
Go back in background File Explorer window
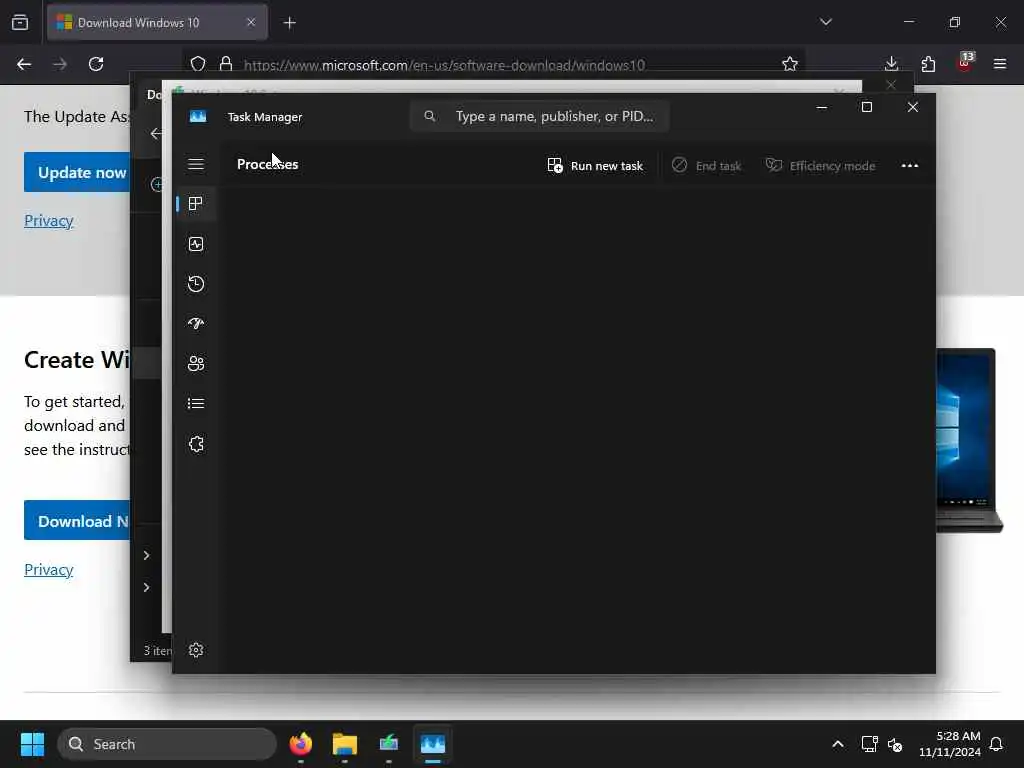pos(155,134)
